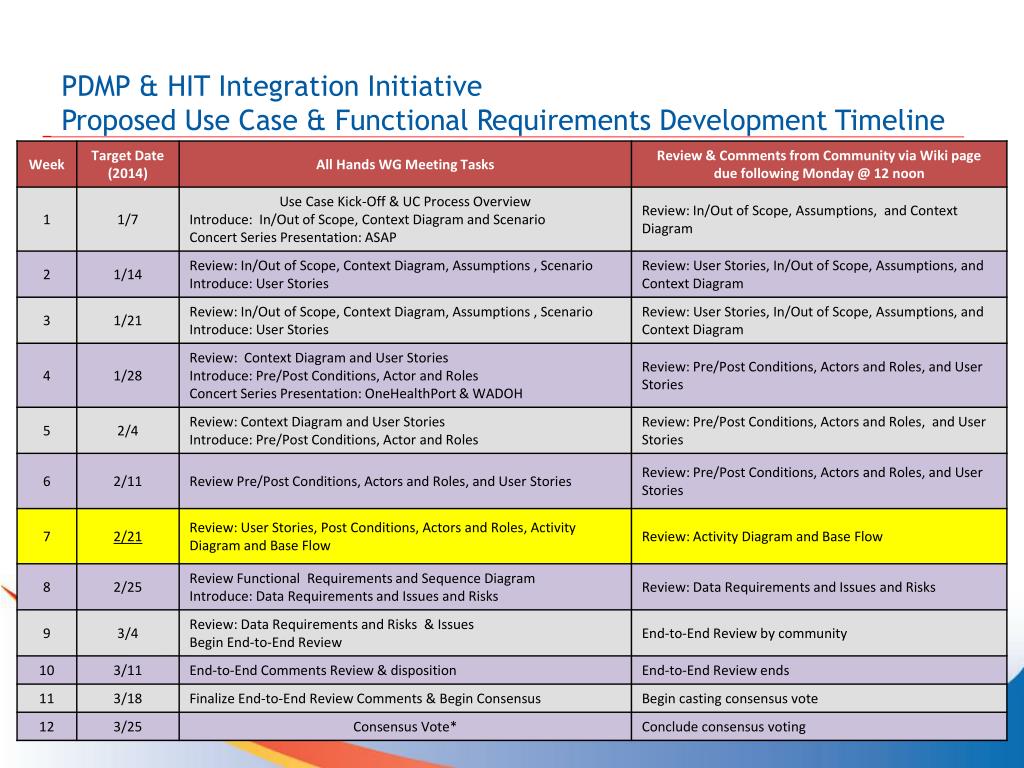The width and height of the screenshot is (1024, 768).
Task: Select 'Concert Series Presentation: ASAP' line
Action: [293, 238]
